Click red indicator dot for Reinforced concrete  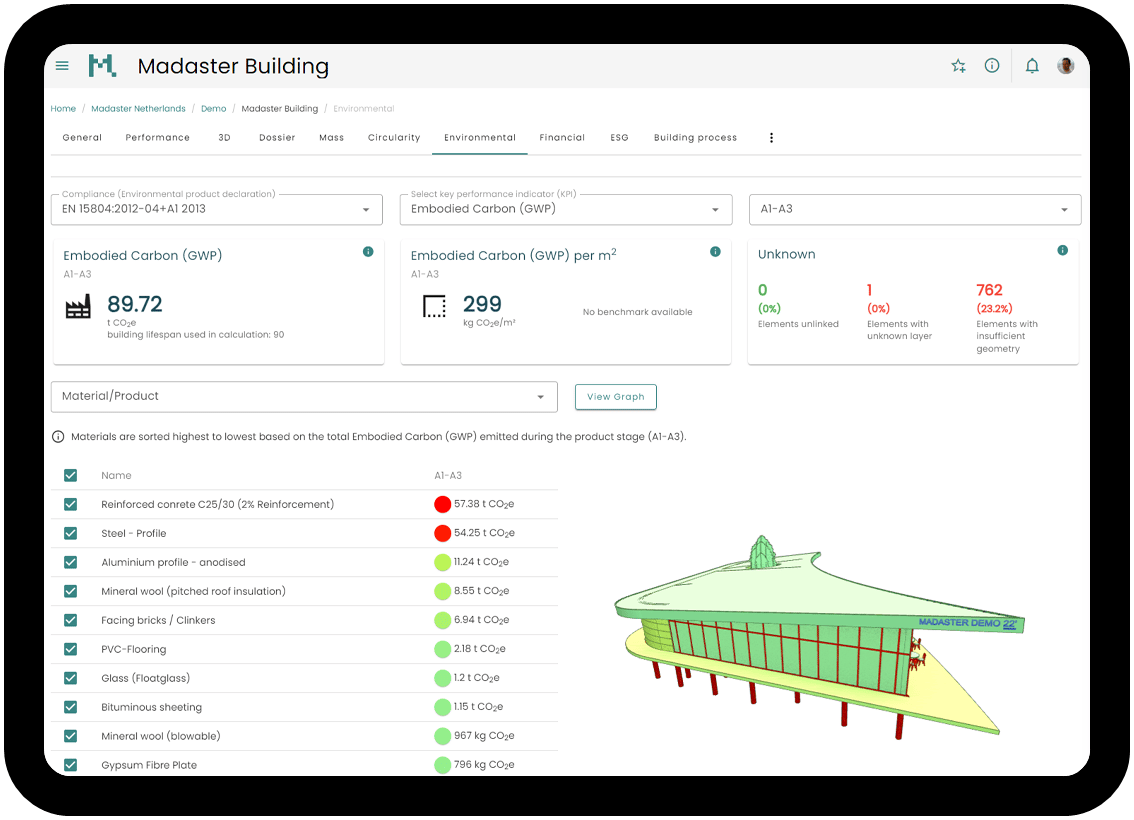[443, 504]
